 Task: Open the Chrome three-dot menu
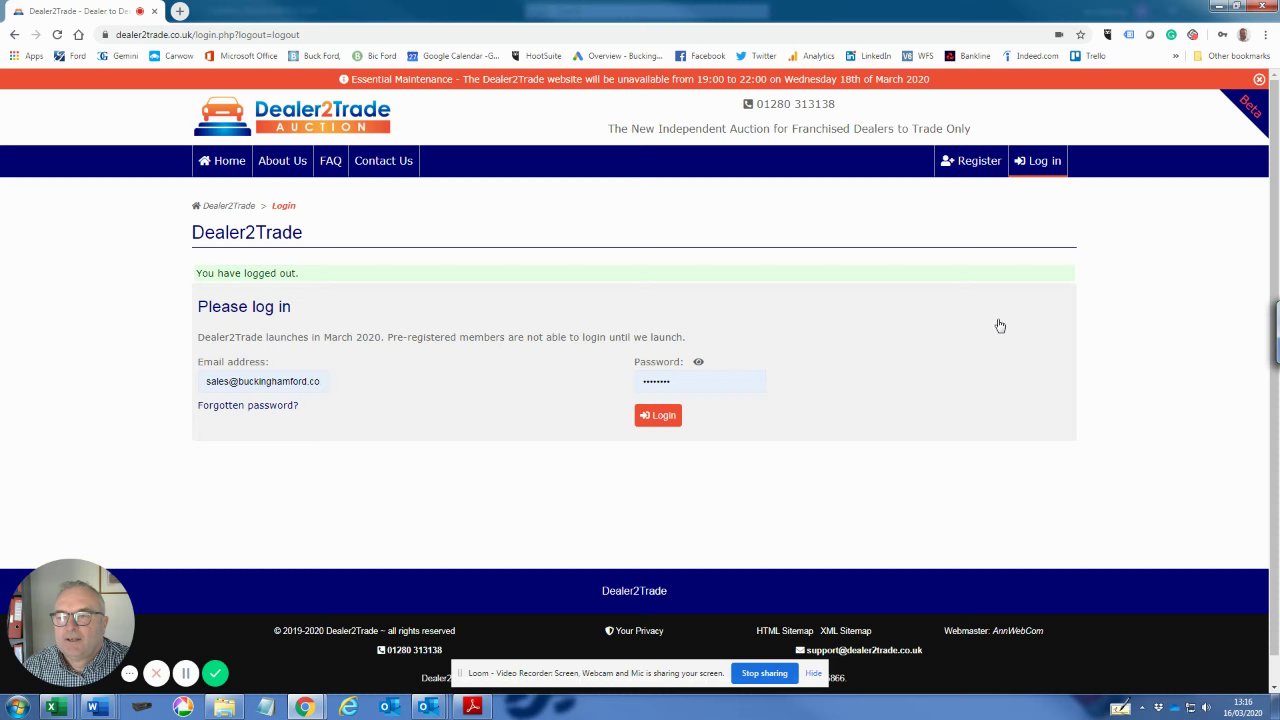tap(1265, 34)
